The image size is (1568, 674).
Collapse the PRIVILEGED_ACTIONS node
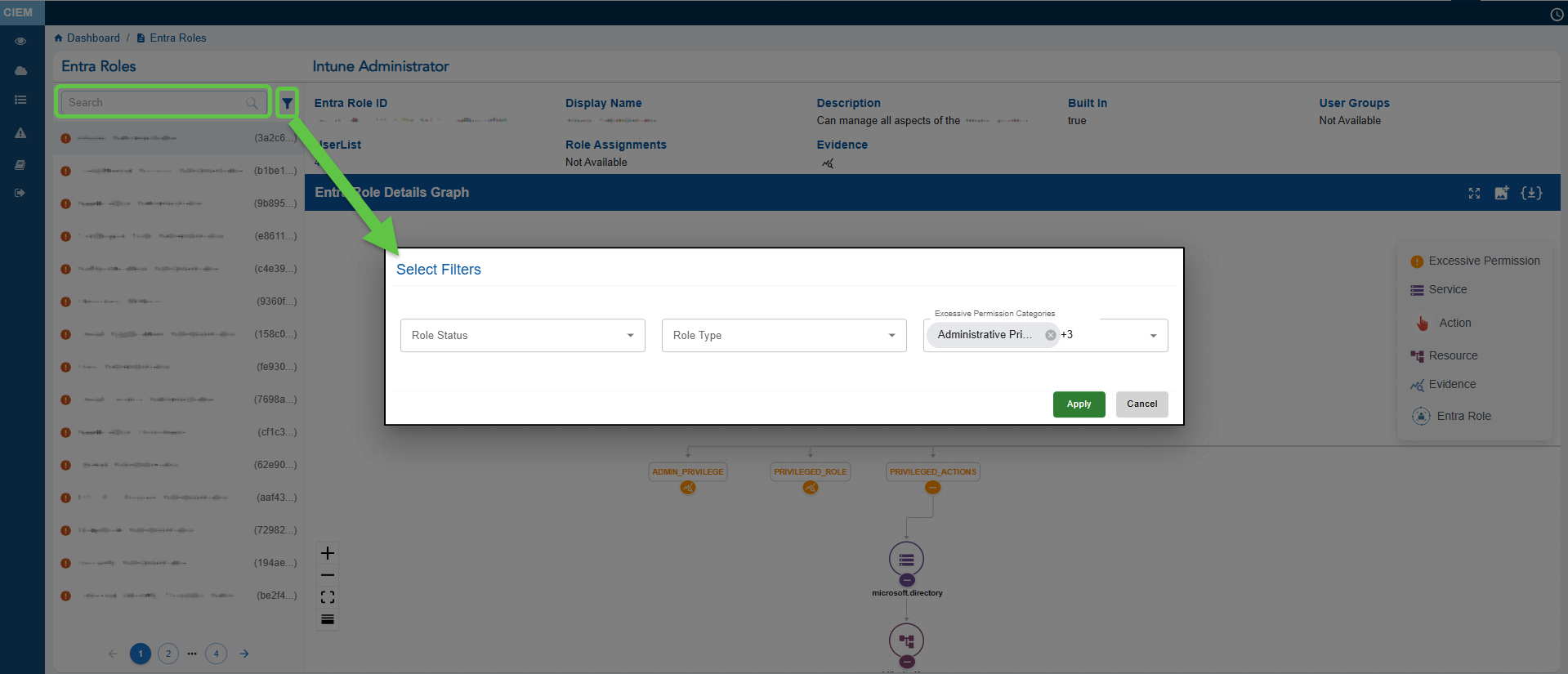(x=932, y=488)
